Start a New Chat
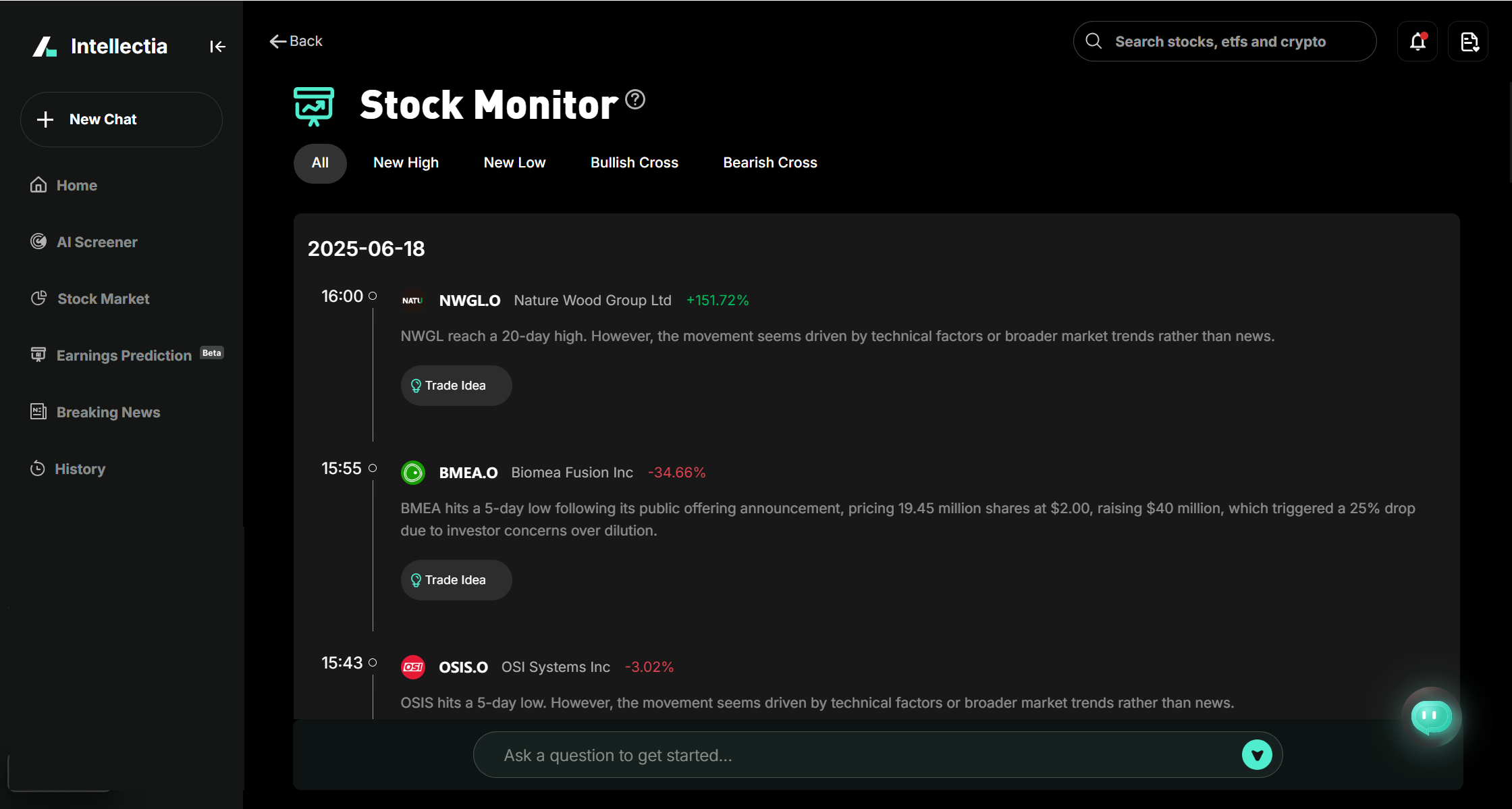Screen dimensions: 1512x809 click(121, 120)
